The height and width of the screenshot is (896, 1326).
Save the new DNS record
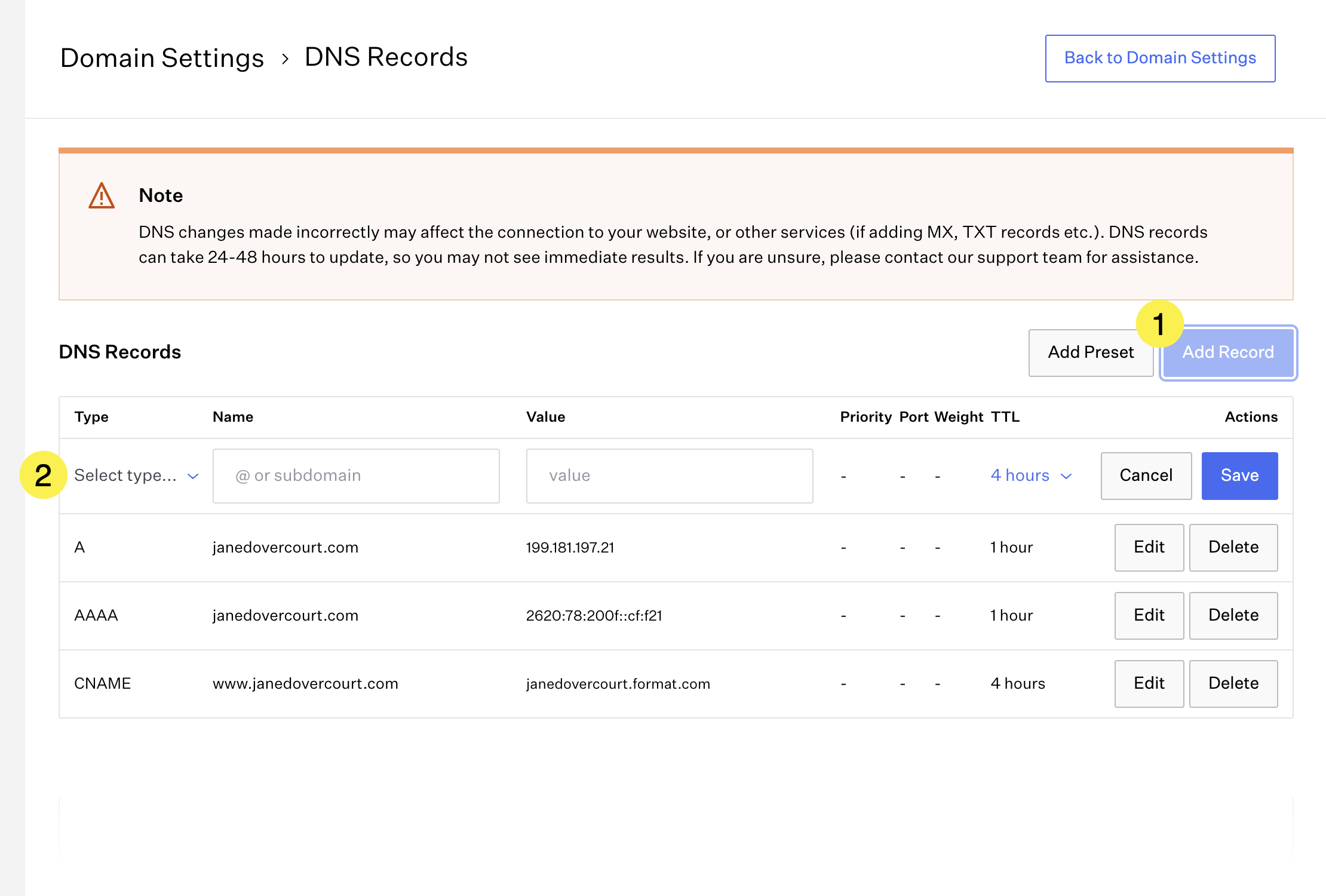click(x=1239, y=475)
